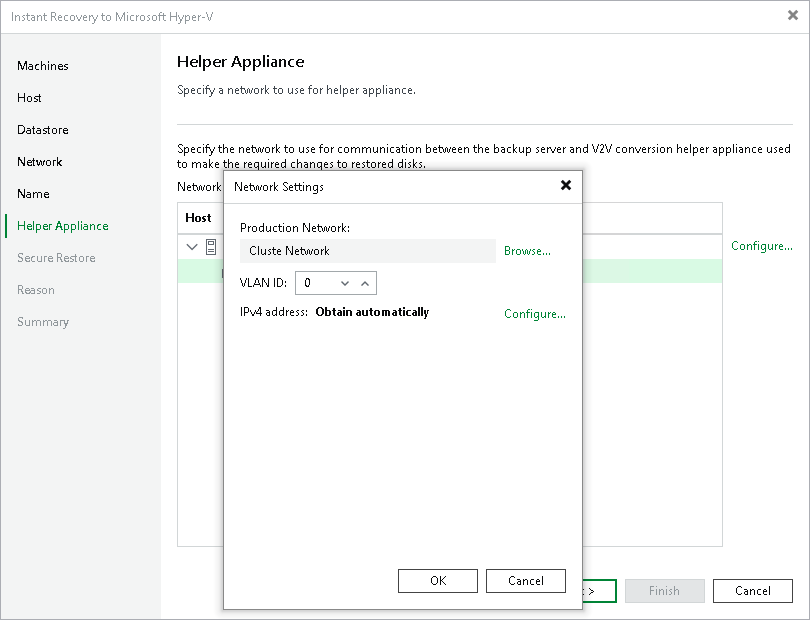Click the 'Obtain automatically' IPv4 text
The image size is (810, 620).
[372, 312]
